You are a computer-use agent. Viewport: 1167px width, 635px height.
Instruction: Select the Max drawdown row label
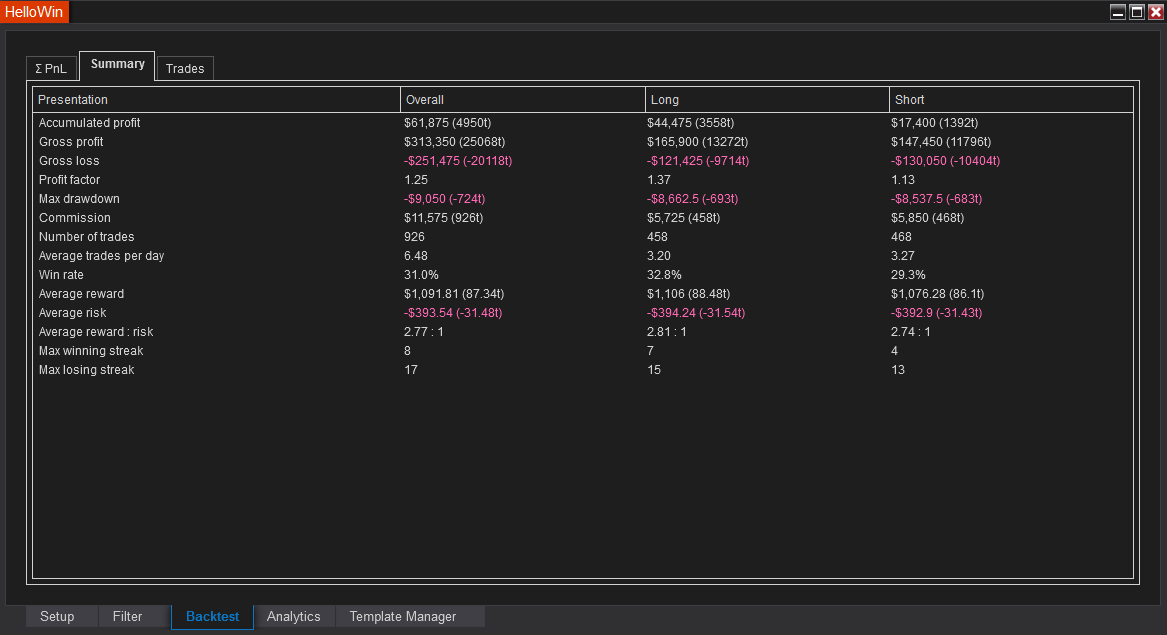[79, 199]
